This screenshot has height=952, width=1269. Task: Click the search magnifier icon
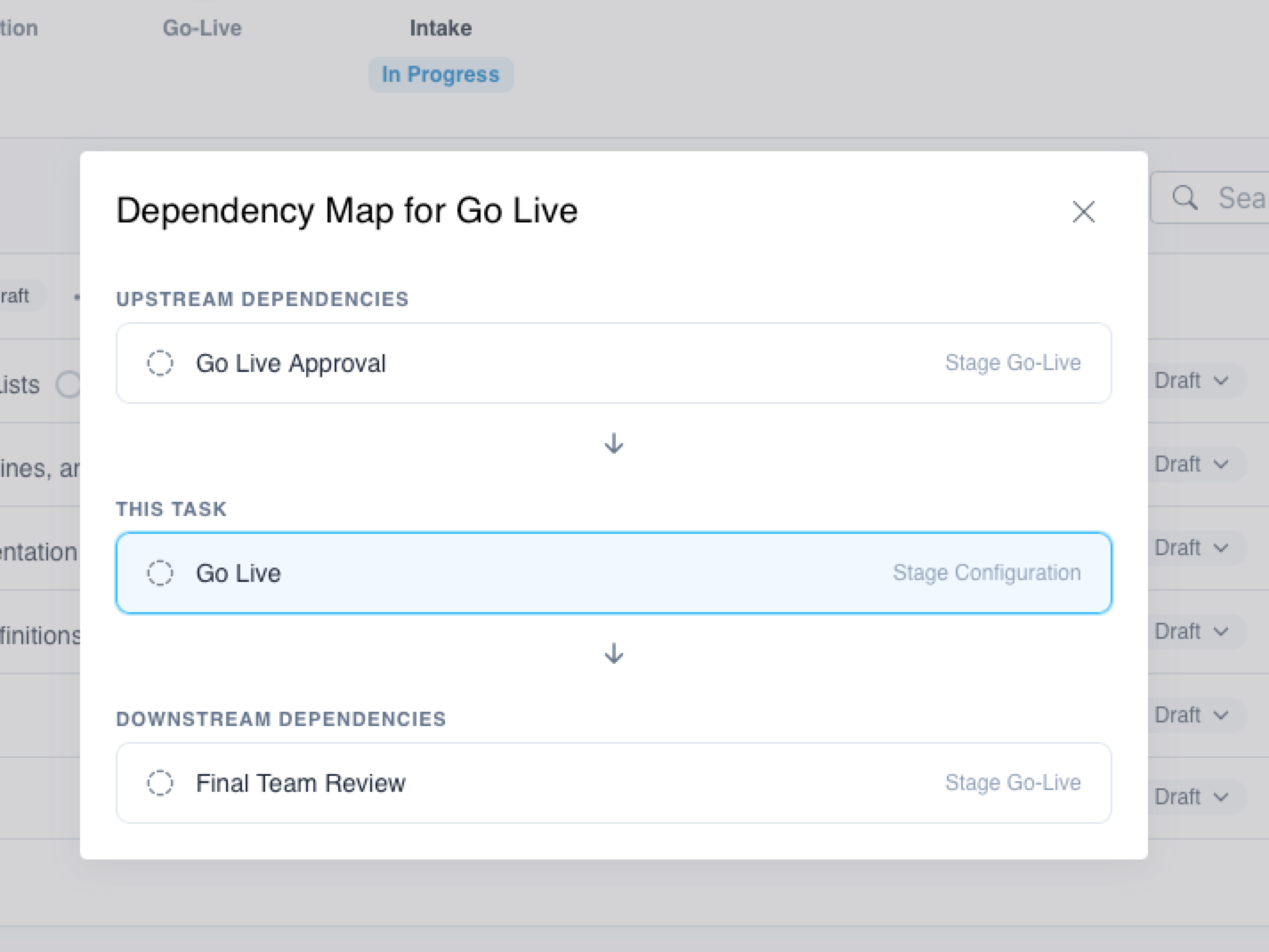pos(1185,198)
